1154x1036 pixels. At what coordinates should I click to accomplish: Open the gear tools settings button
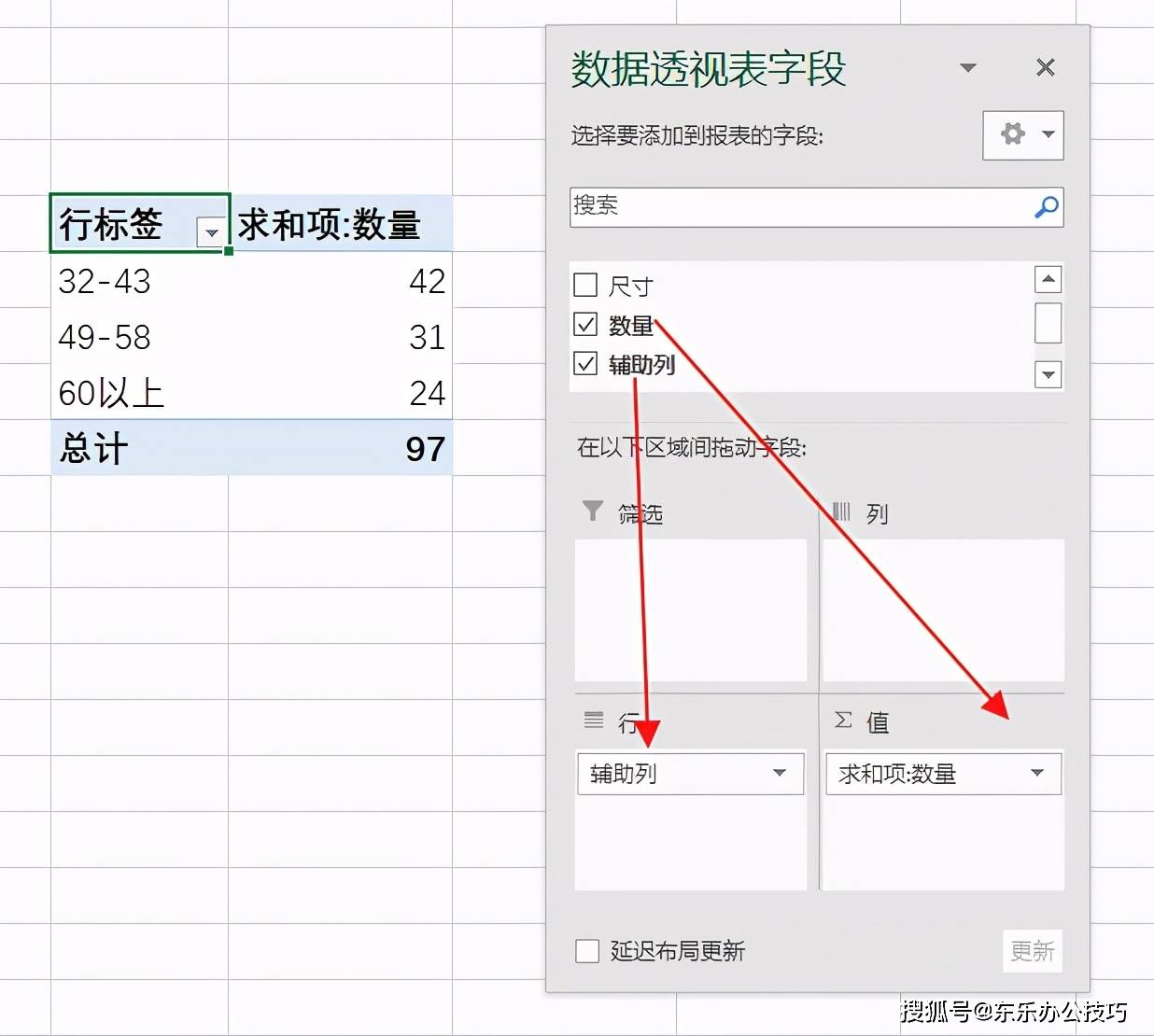tap(1023, 135)
